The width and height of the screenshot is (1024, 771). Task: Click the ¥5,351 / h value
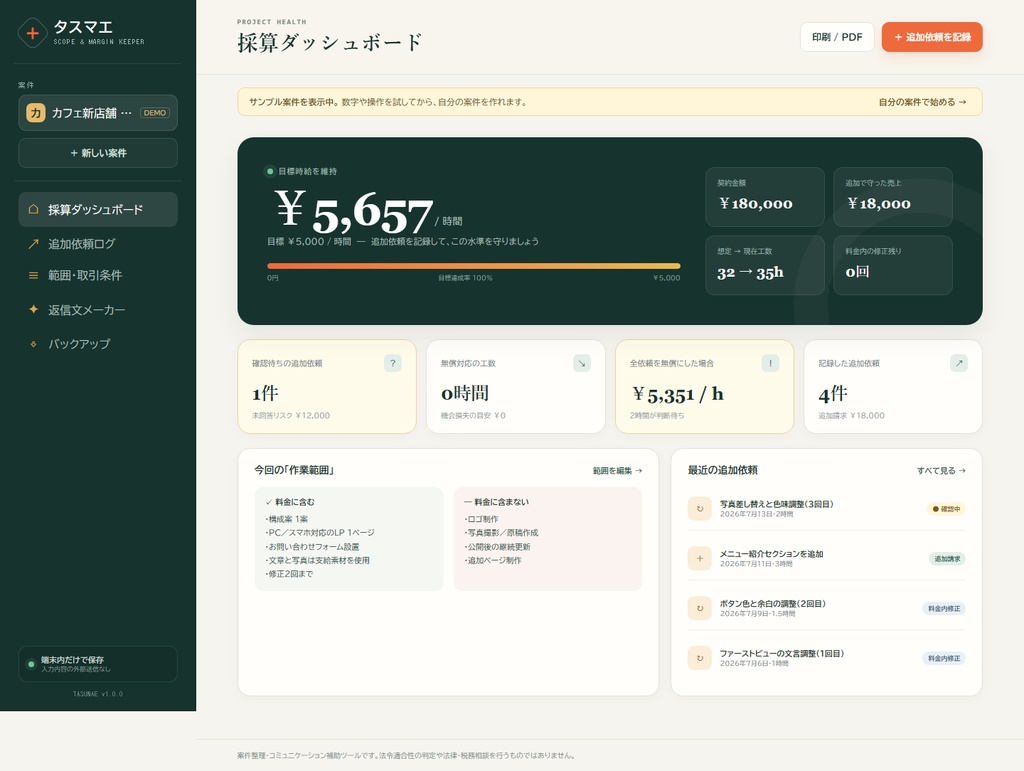coord(678,394)
